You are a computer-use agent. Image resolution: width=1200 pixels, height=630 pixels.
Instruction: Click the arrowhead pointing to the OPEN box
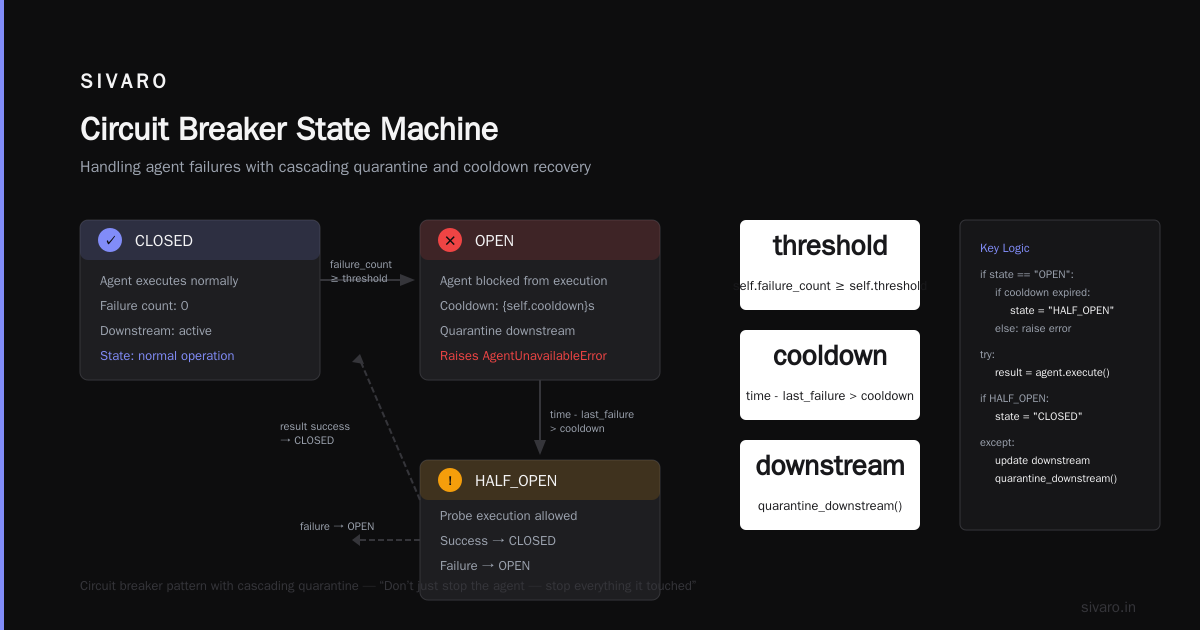click(407, 280)
